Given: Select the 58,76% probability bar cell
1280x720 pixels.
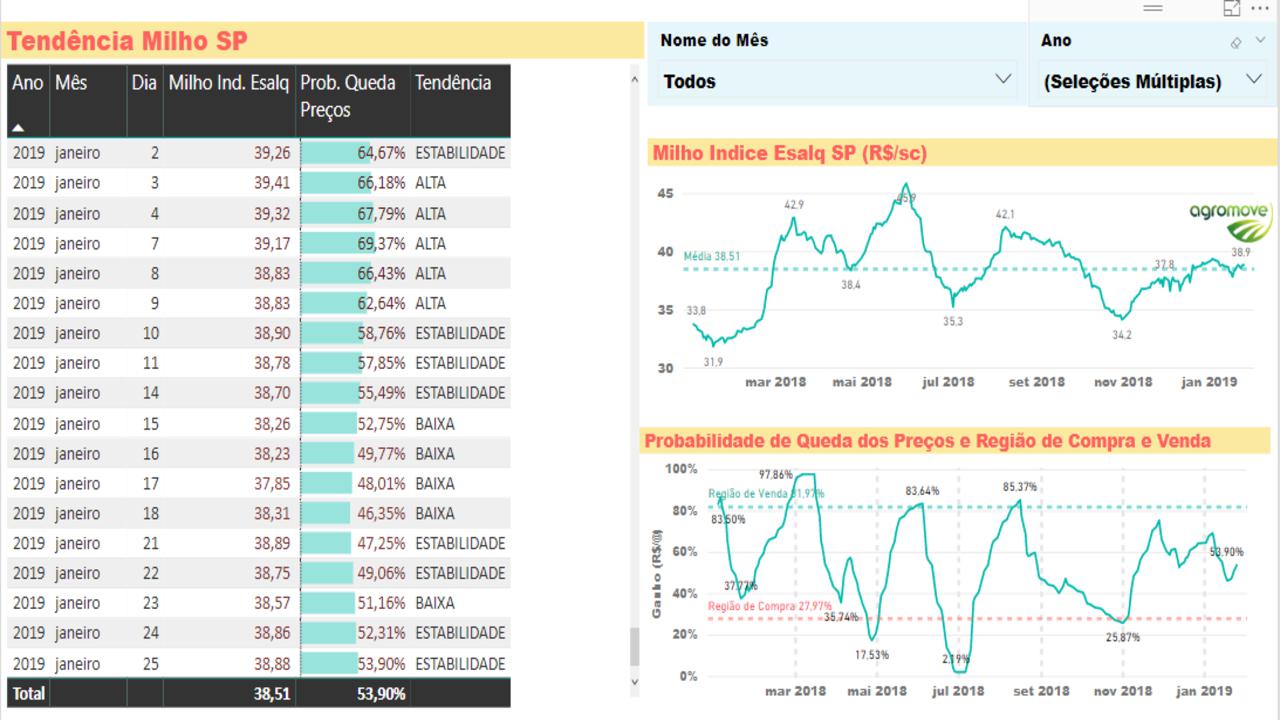Looking at the screenshot, I should coord(353,333).
